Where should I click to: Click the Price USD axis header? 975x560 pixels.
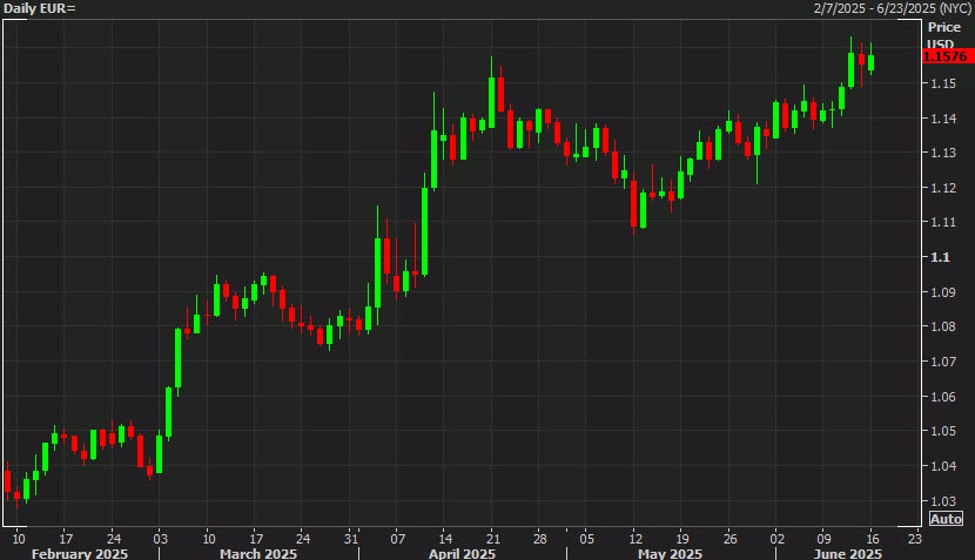click(x=944, y=35)
